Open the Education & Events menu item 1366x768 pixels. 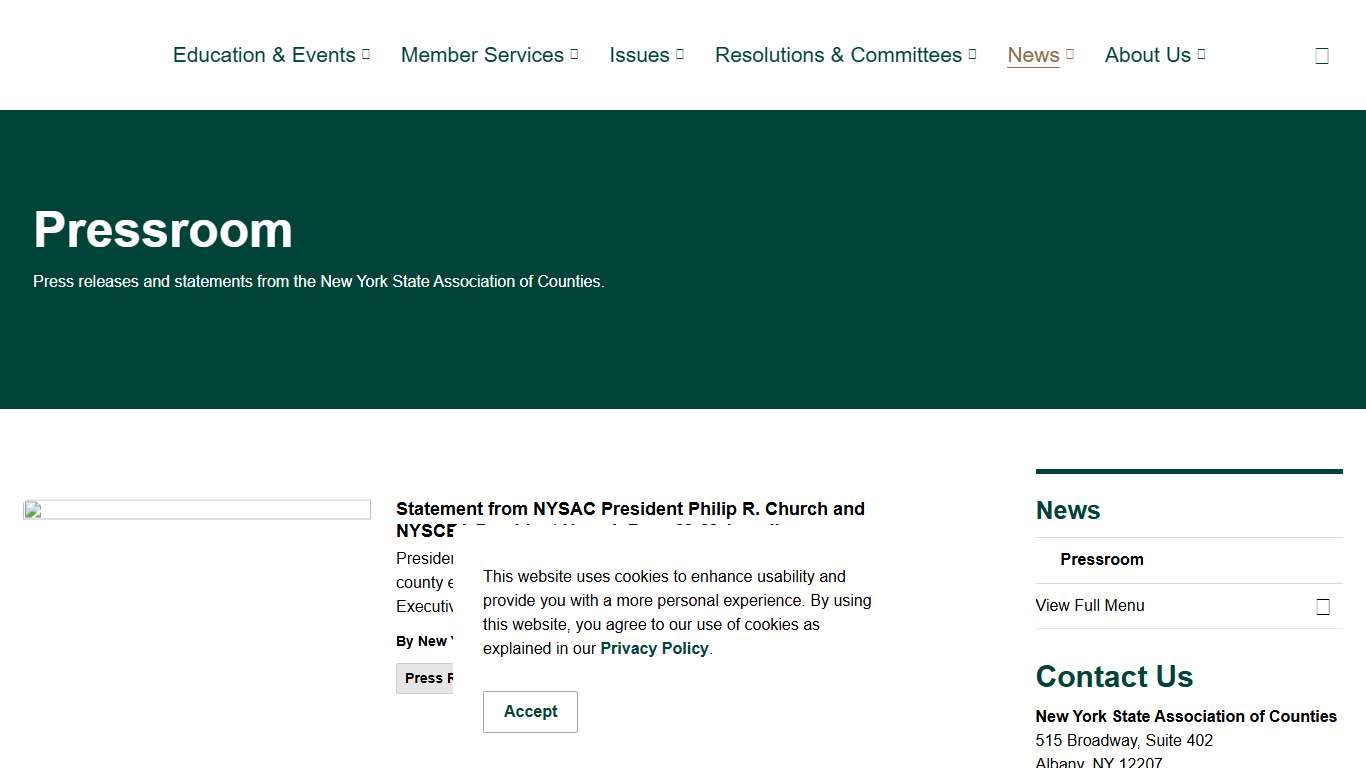pyautogui.click(x=264, y=55)
